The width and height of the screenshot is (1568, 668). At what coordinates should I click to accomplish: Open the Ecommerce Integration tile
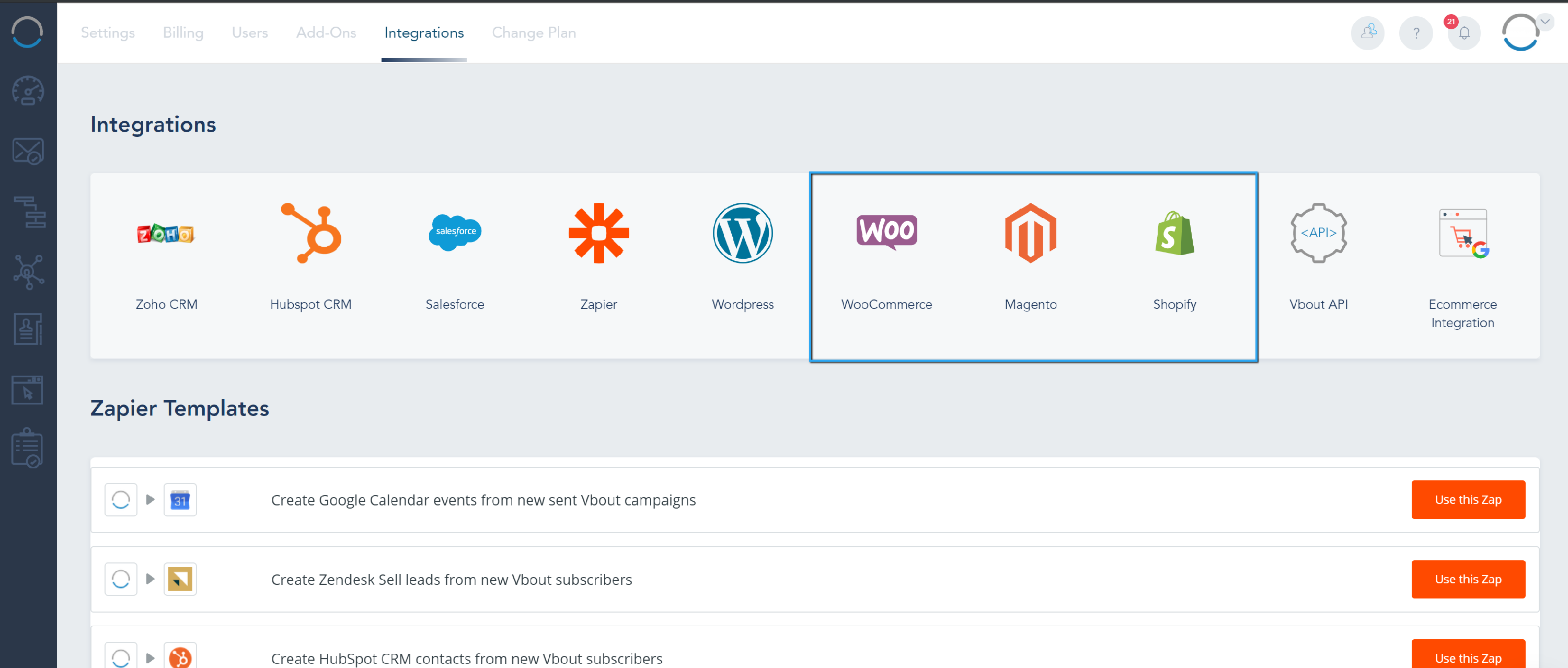[1462, 234]
